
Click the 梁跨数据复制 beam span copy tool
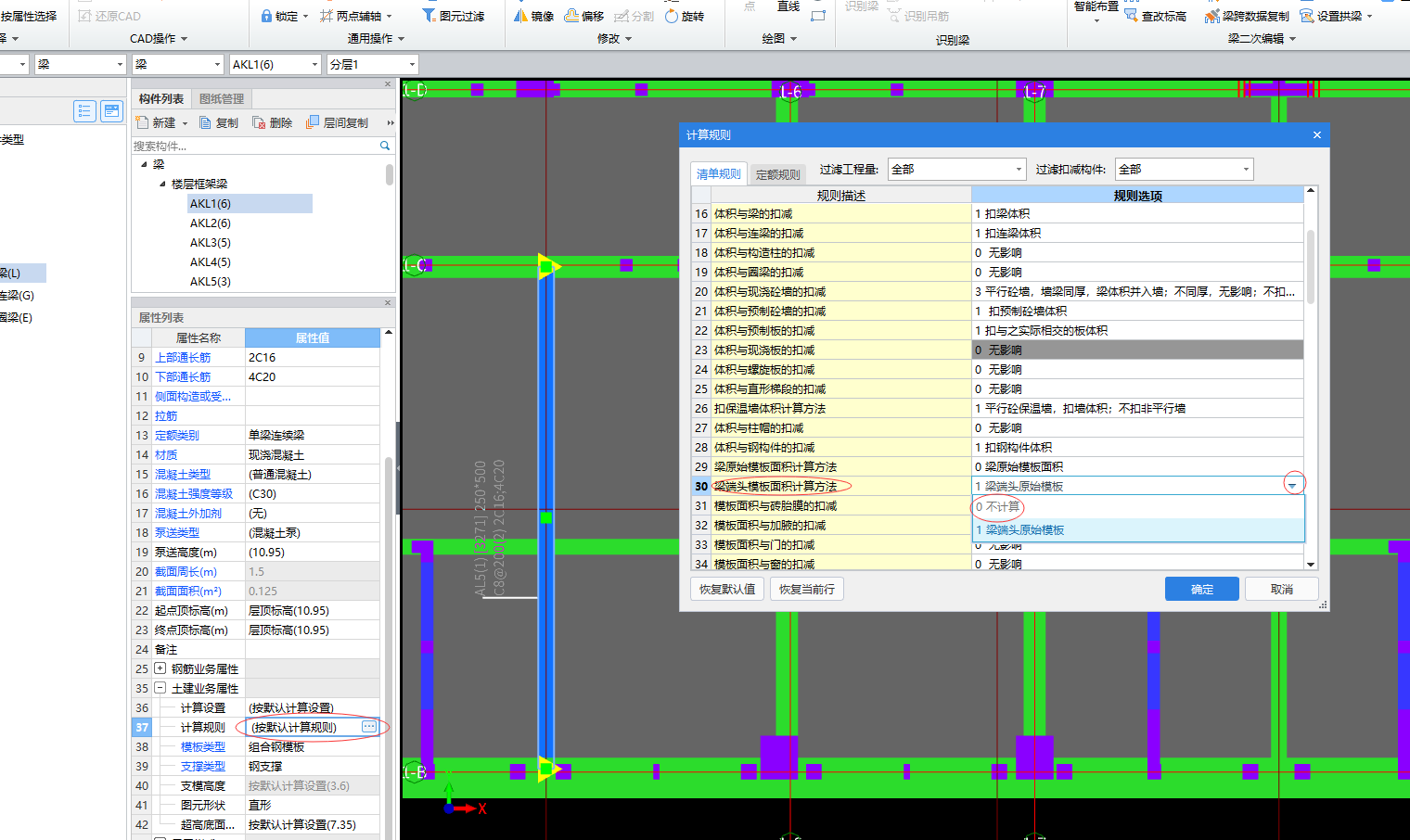pyautogui.click(x=1211, y=16)
